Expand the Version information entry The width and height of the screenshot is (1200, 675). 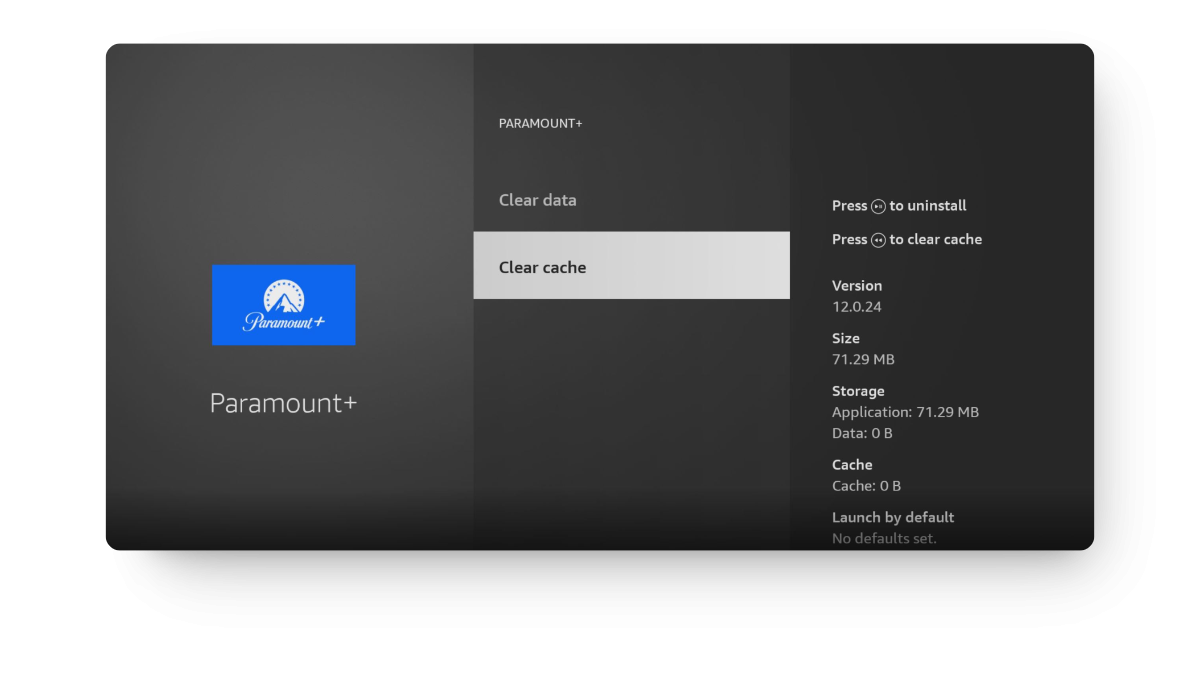857,285
